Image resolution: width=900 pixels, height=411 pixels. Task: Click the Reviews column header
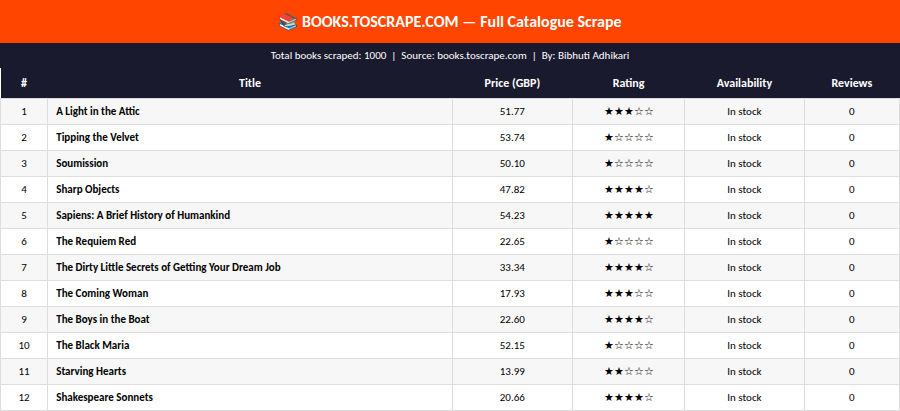(x=852, y=83)
